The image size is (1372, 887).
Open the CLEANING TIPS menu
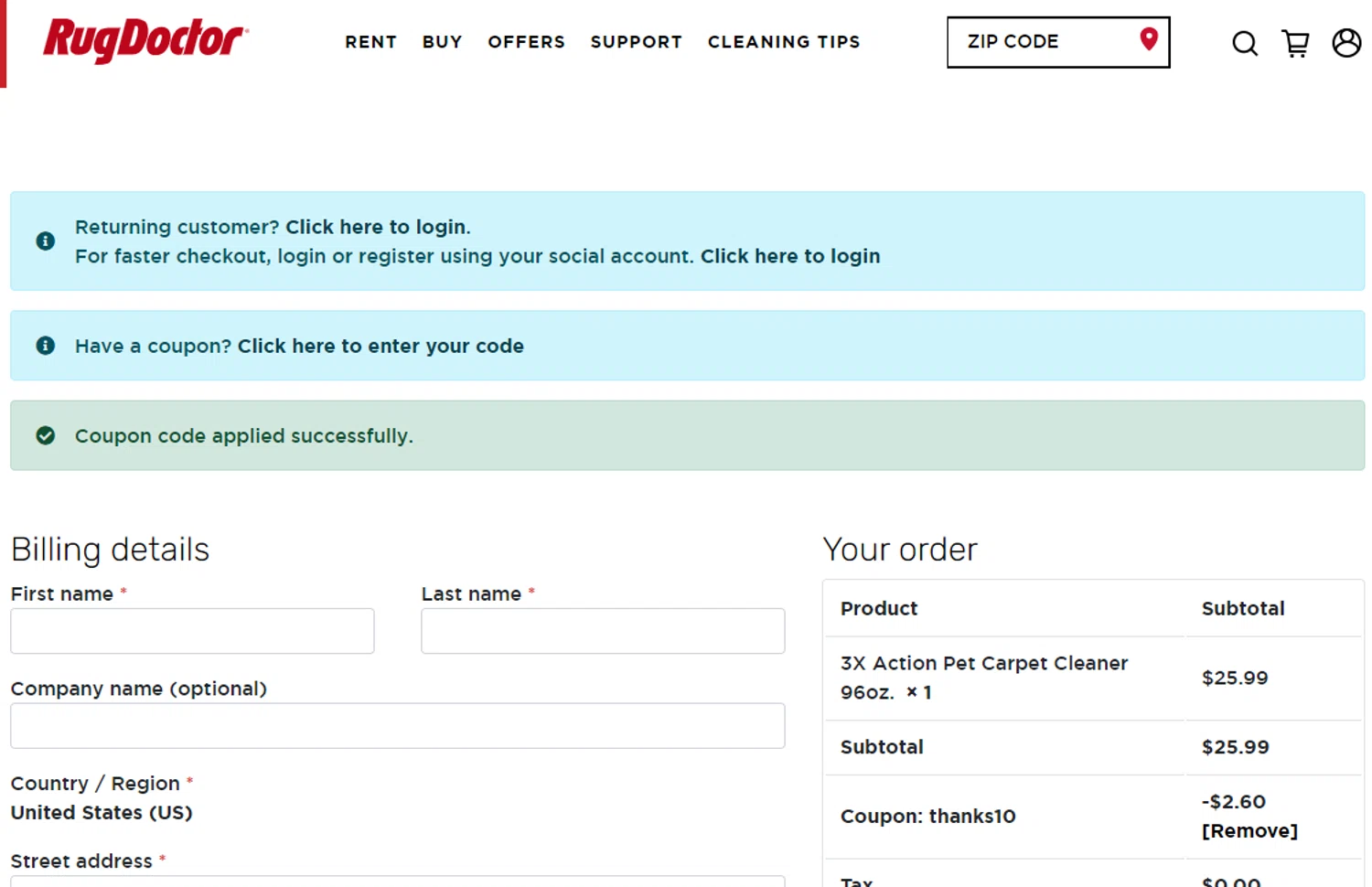[x=784, y=42]
